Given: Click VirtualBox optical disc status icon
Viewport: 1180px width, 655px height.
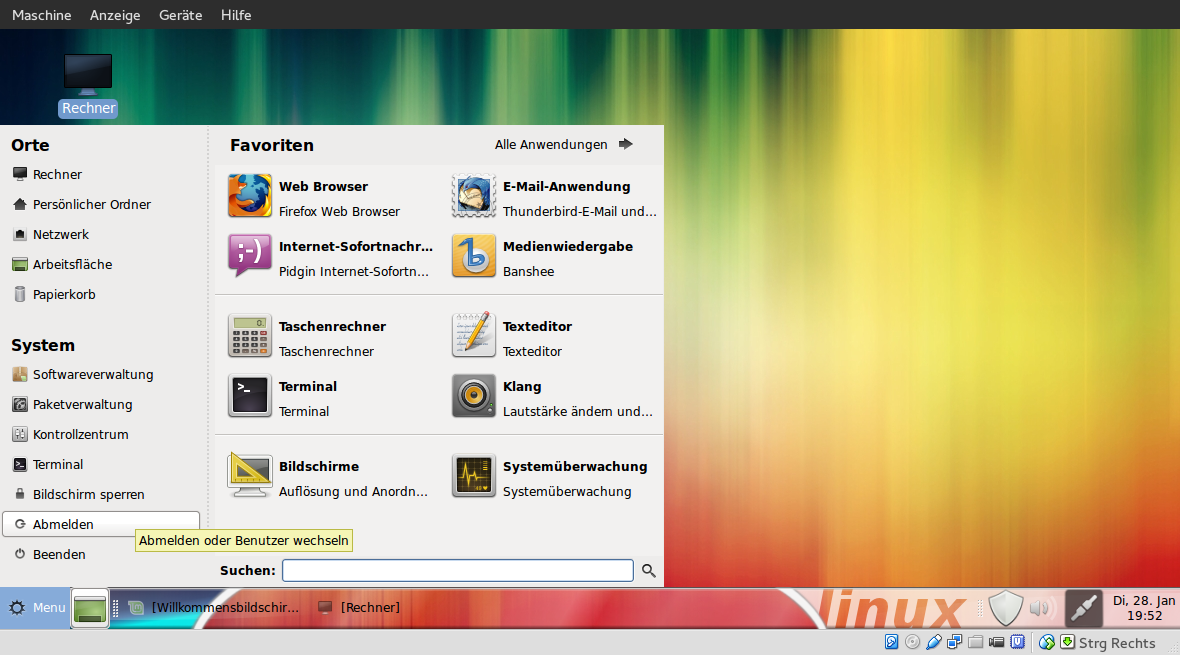Looking at the screenshot, I should [x=913, y=642].
